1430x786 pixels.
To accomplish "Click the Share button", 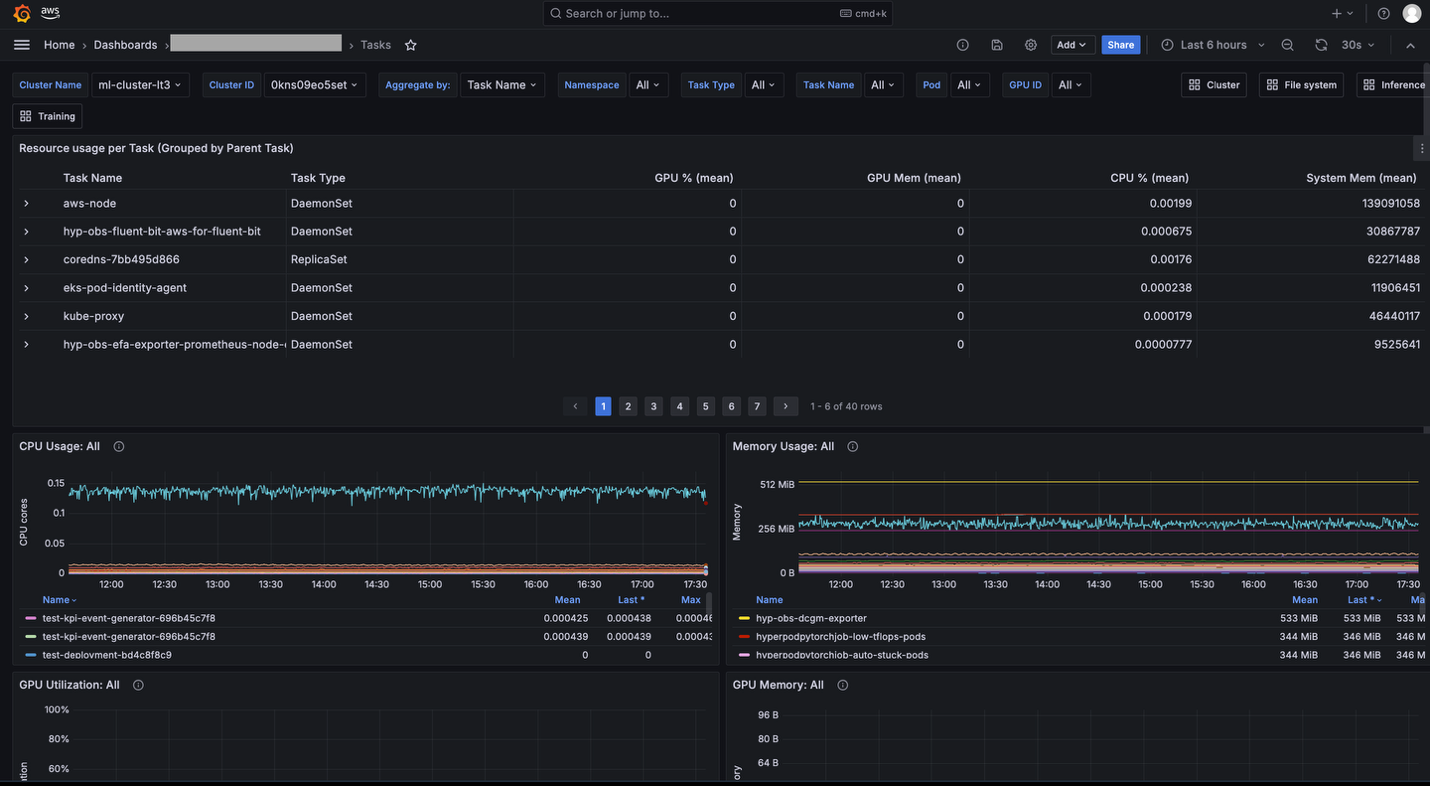I will [1120, 45].
